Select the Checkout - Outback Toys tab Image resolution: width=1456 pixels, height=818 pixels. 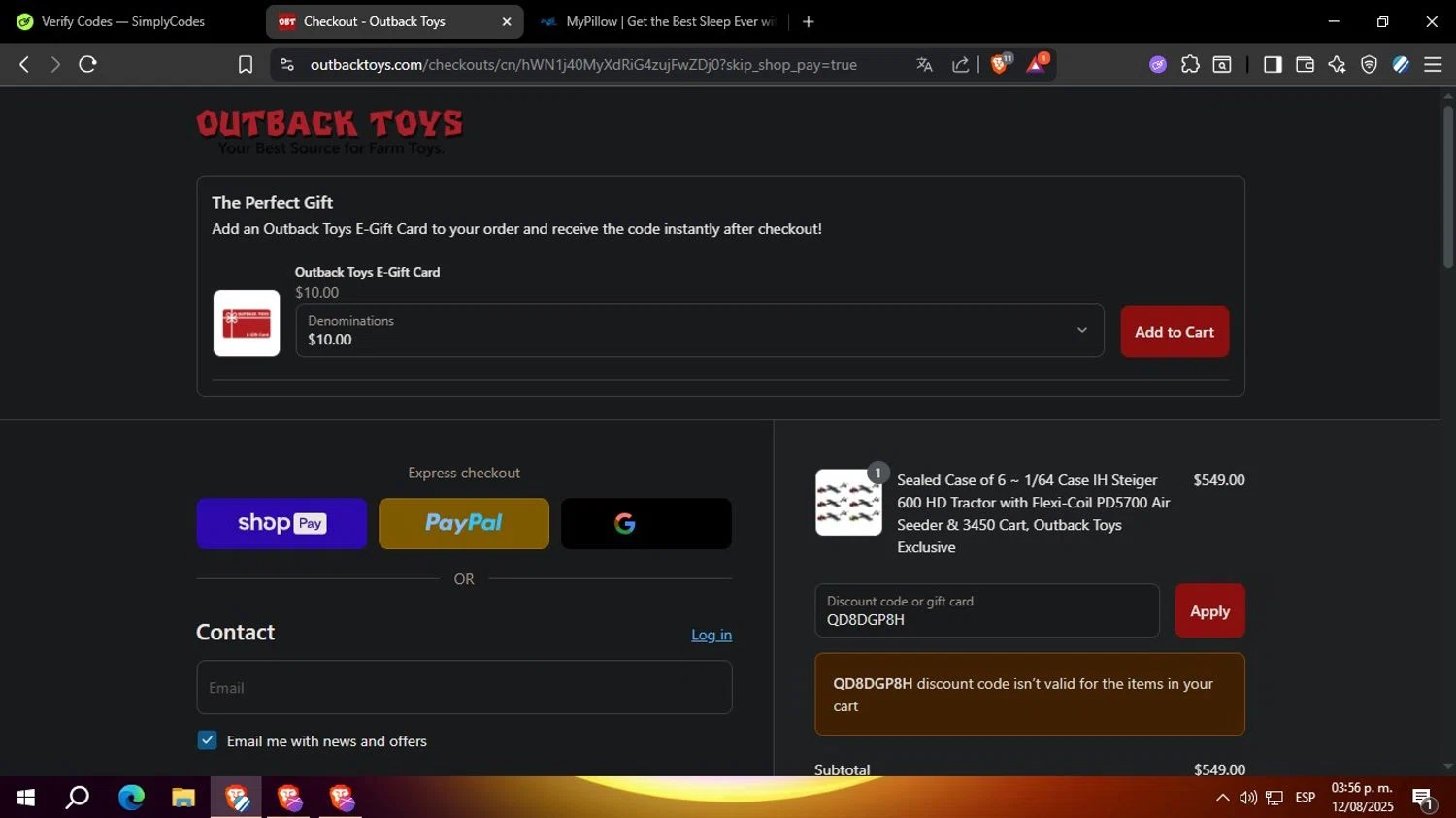[374, 21]
